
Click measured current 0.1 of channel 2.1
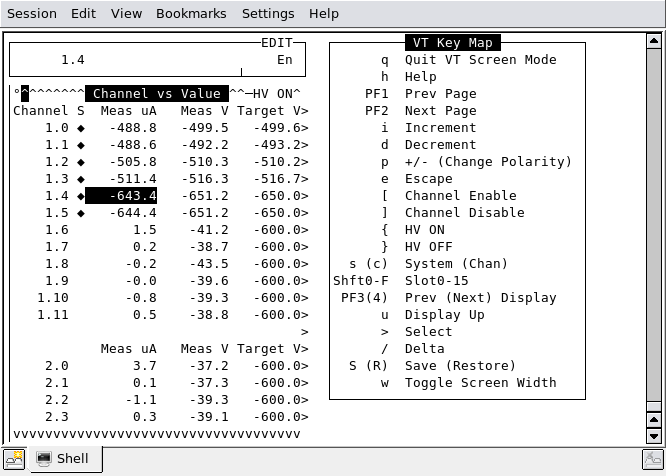(x=145, y=383)
